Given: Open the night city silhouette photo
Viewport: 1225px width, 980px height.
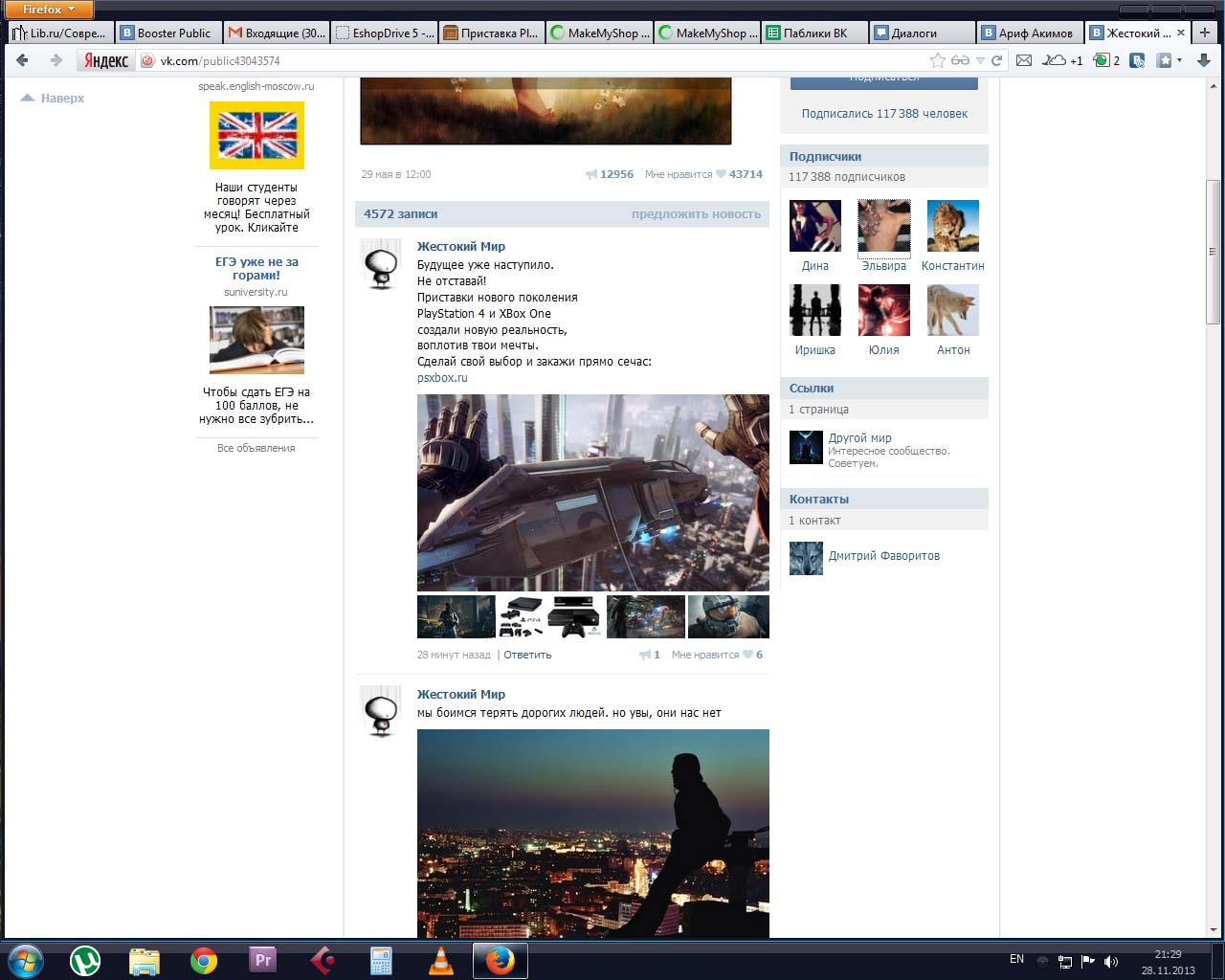Looking at the screenshot, I should pyautogui.click(x=593, y=834).
